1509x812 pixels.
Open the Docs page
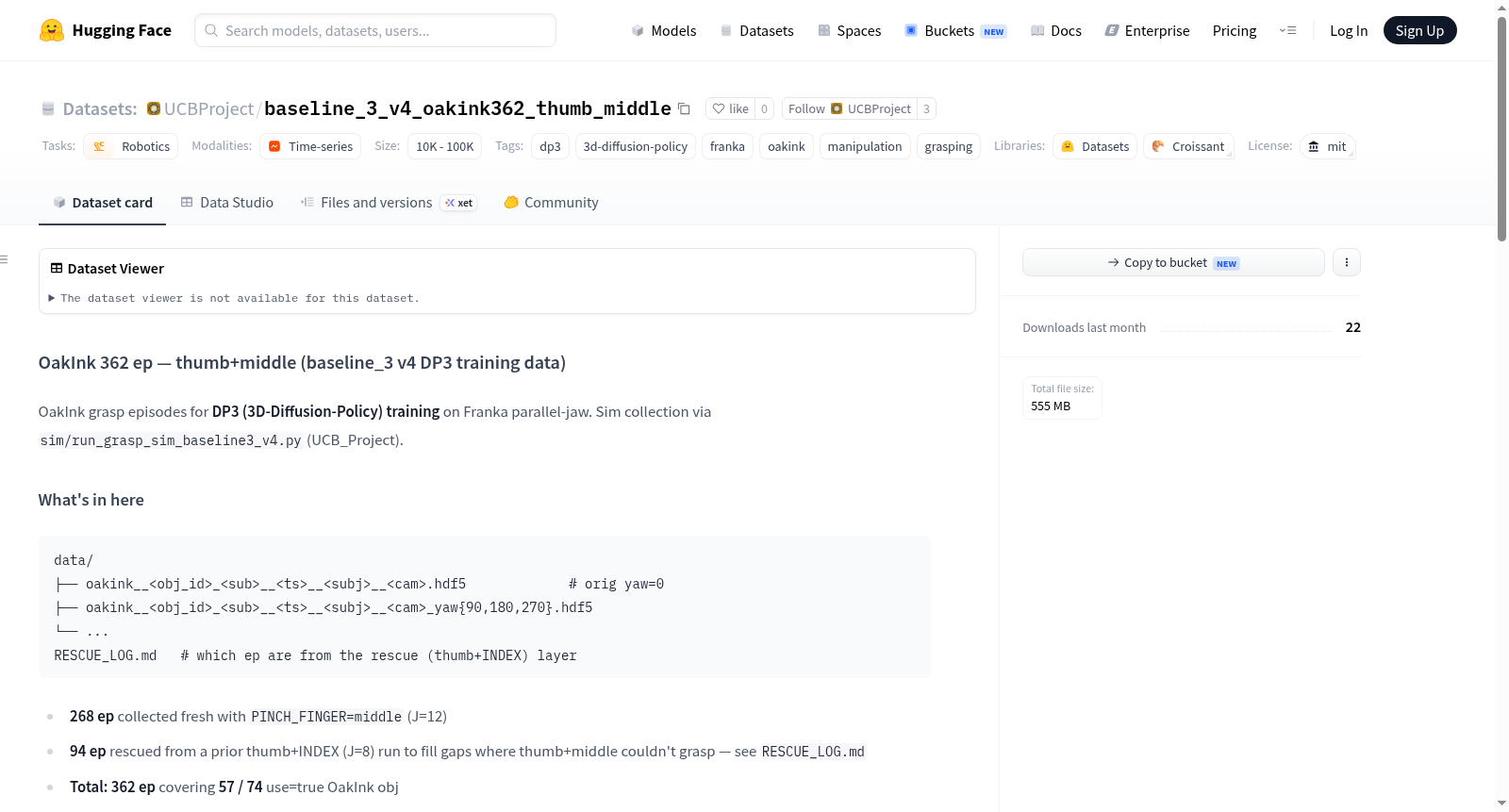(x=1056, y=30)
